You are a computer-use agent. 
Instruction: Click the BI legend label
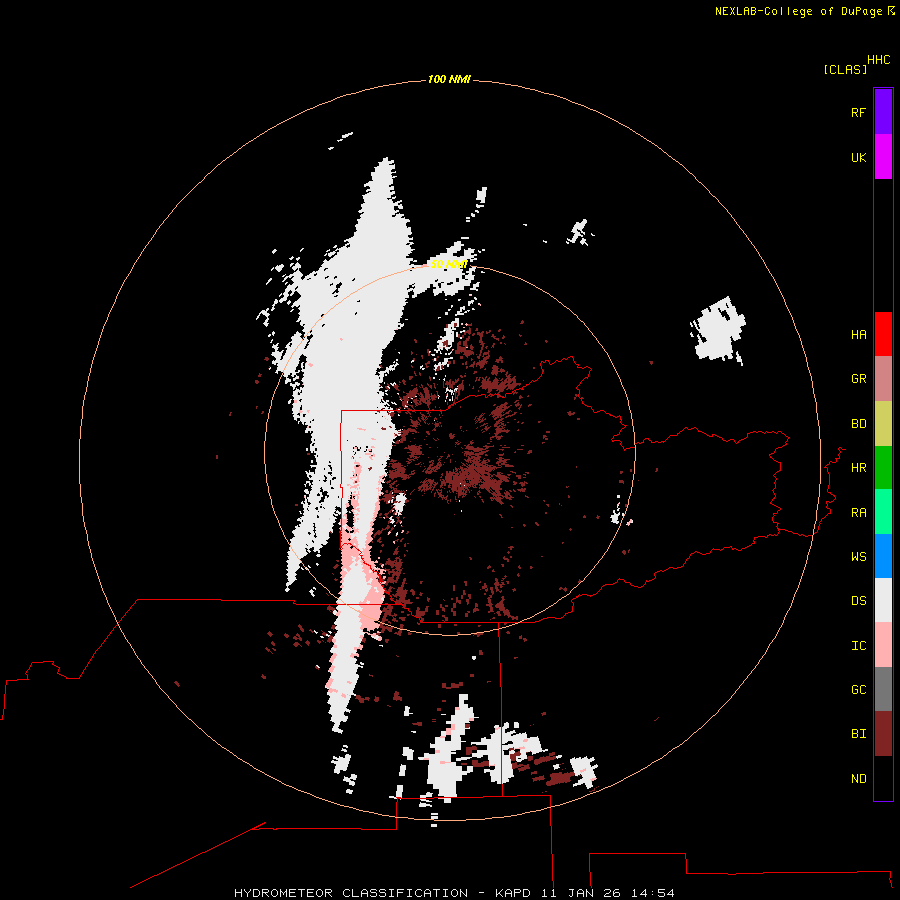coord(858,734)
